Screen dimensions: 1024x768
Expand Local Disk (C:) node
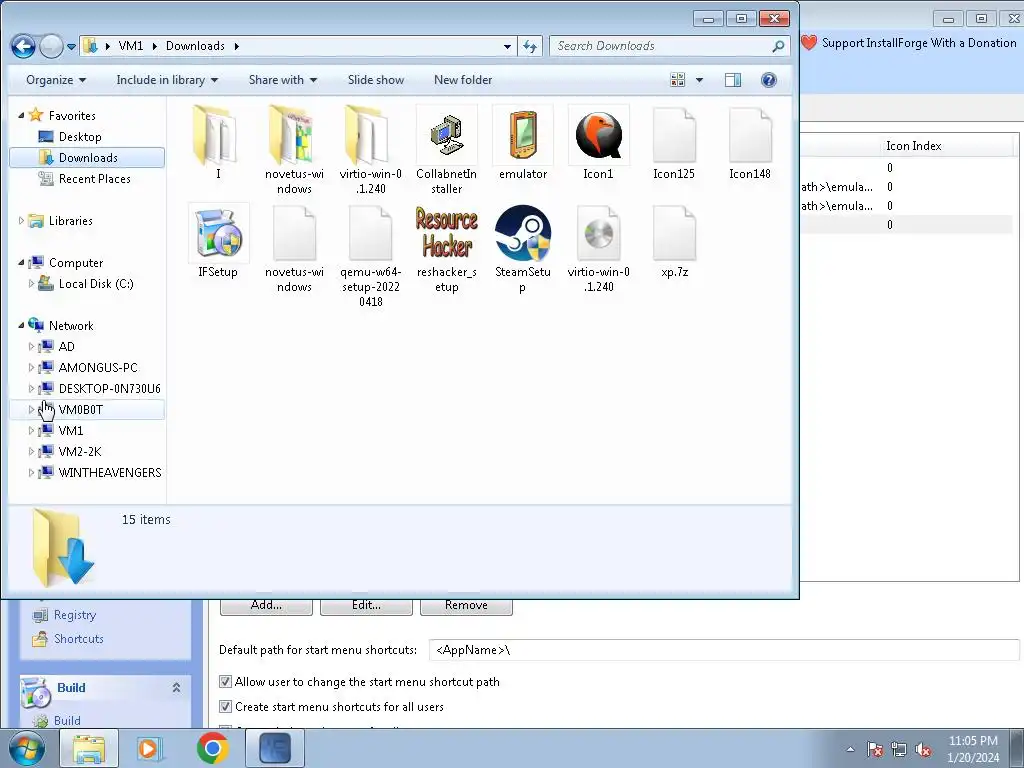pos(31,283)
